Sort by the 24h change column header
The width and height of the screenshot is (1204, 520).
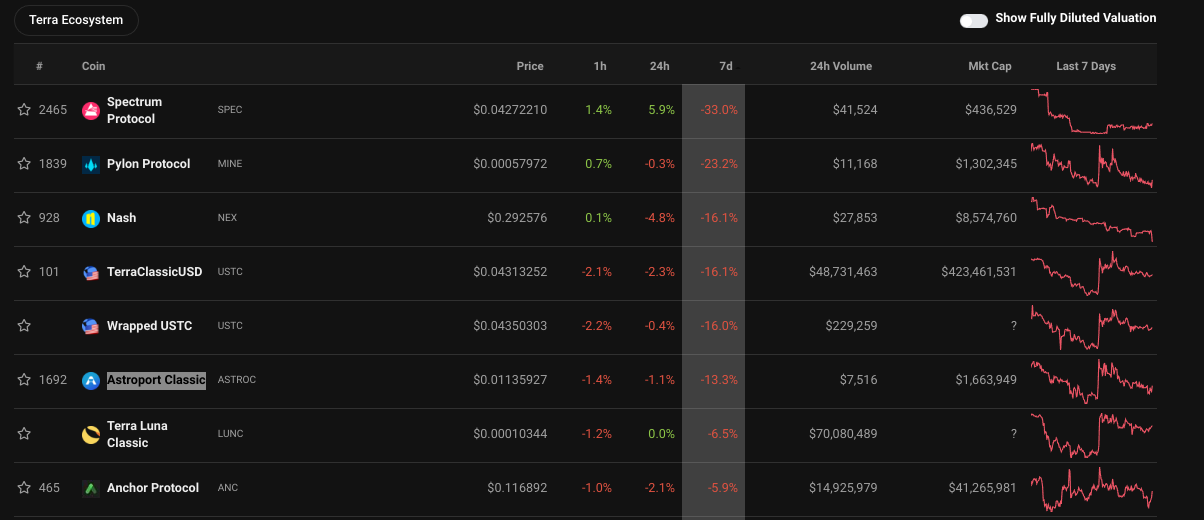click(659, 66)
